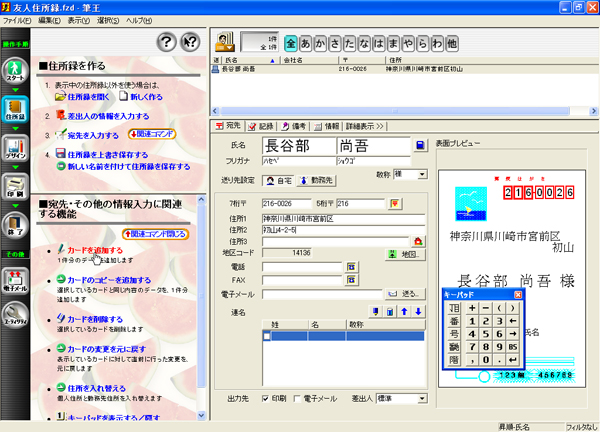Open 電子メール tool in sidebar
This screenshot has width=600, height=432.
click(x=16, y=283)
